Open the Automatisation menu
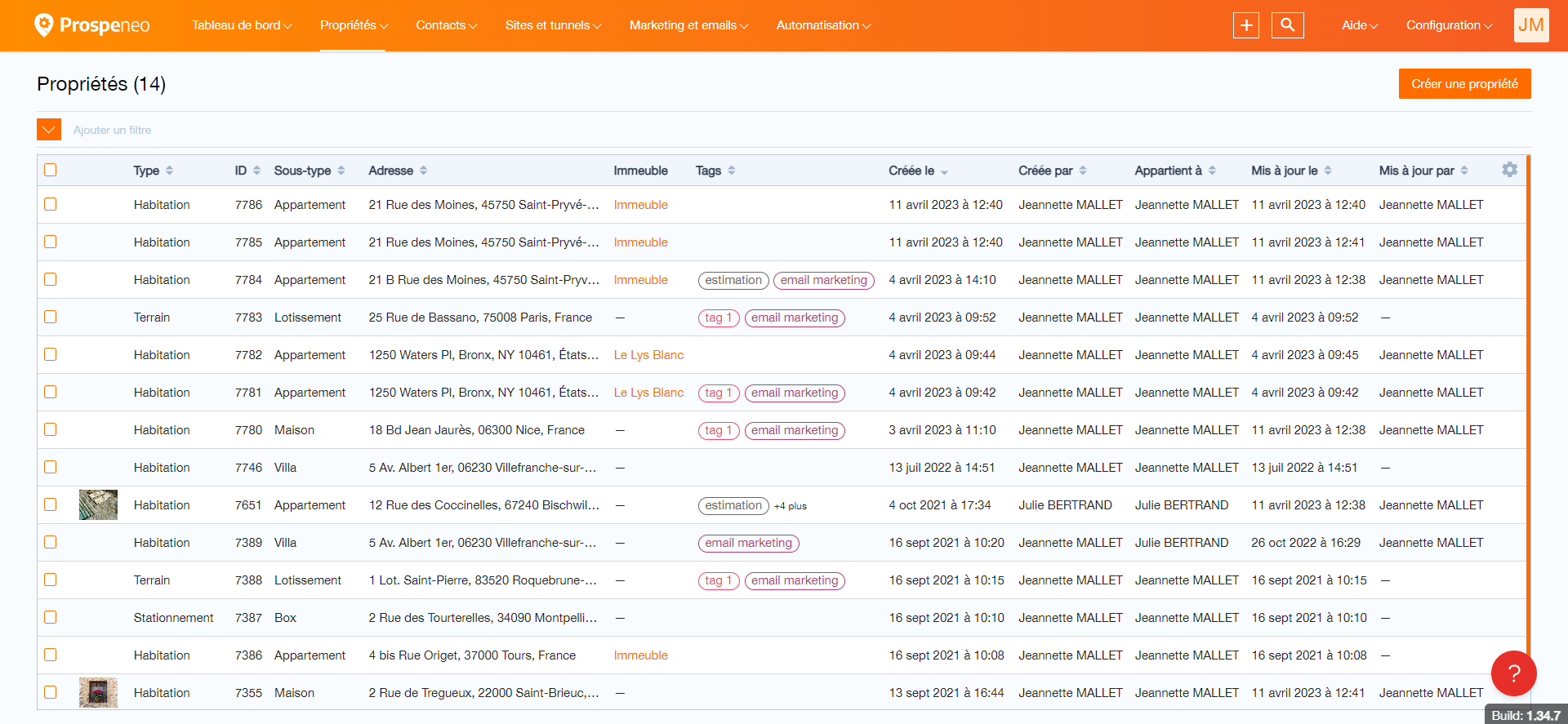The image size is (1568, 724). pyautogui.click(x=823, y=25)
